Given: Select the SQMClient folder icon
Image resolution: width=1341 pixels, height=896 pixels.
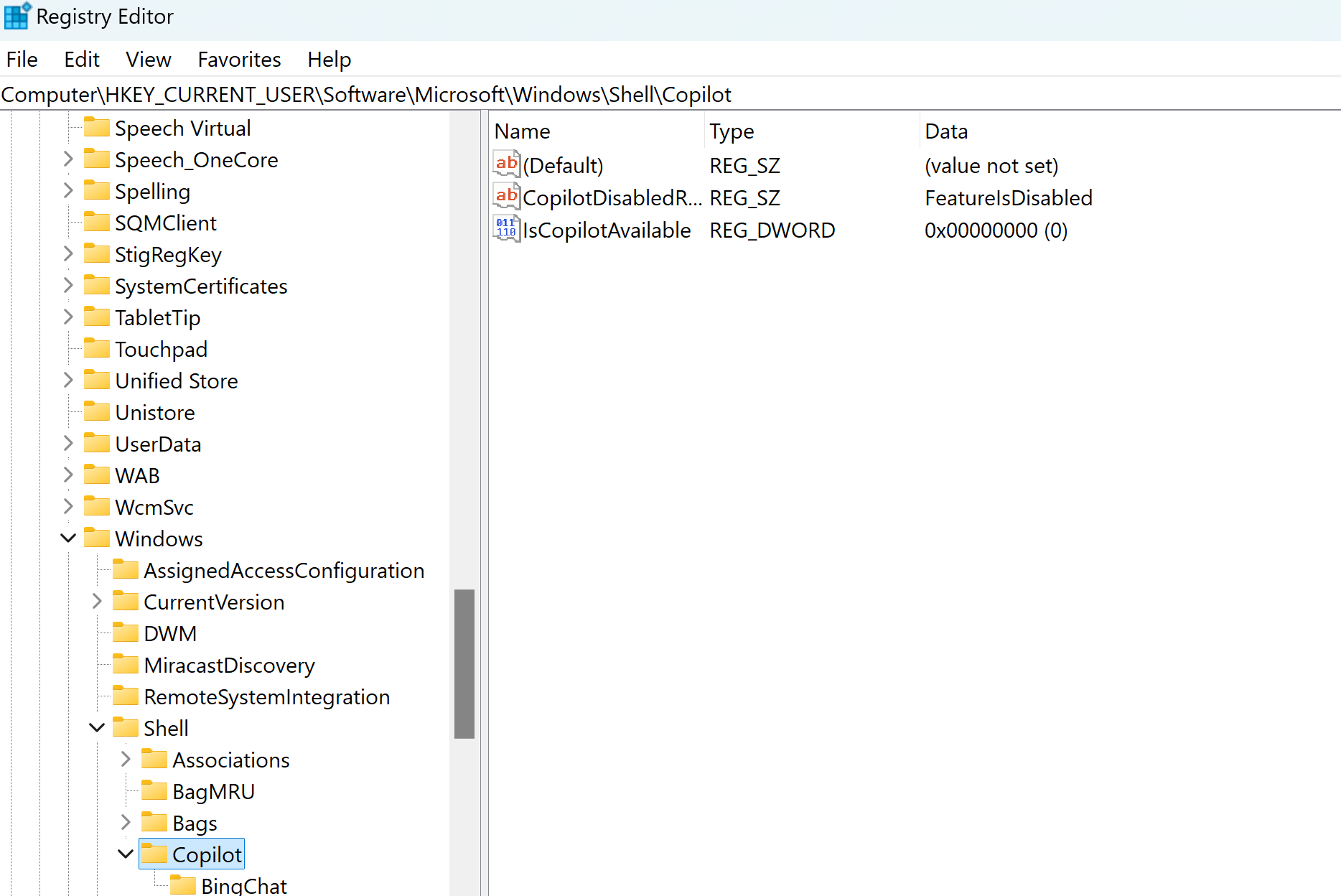Looking at the screenshot, I should [97, 222].
